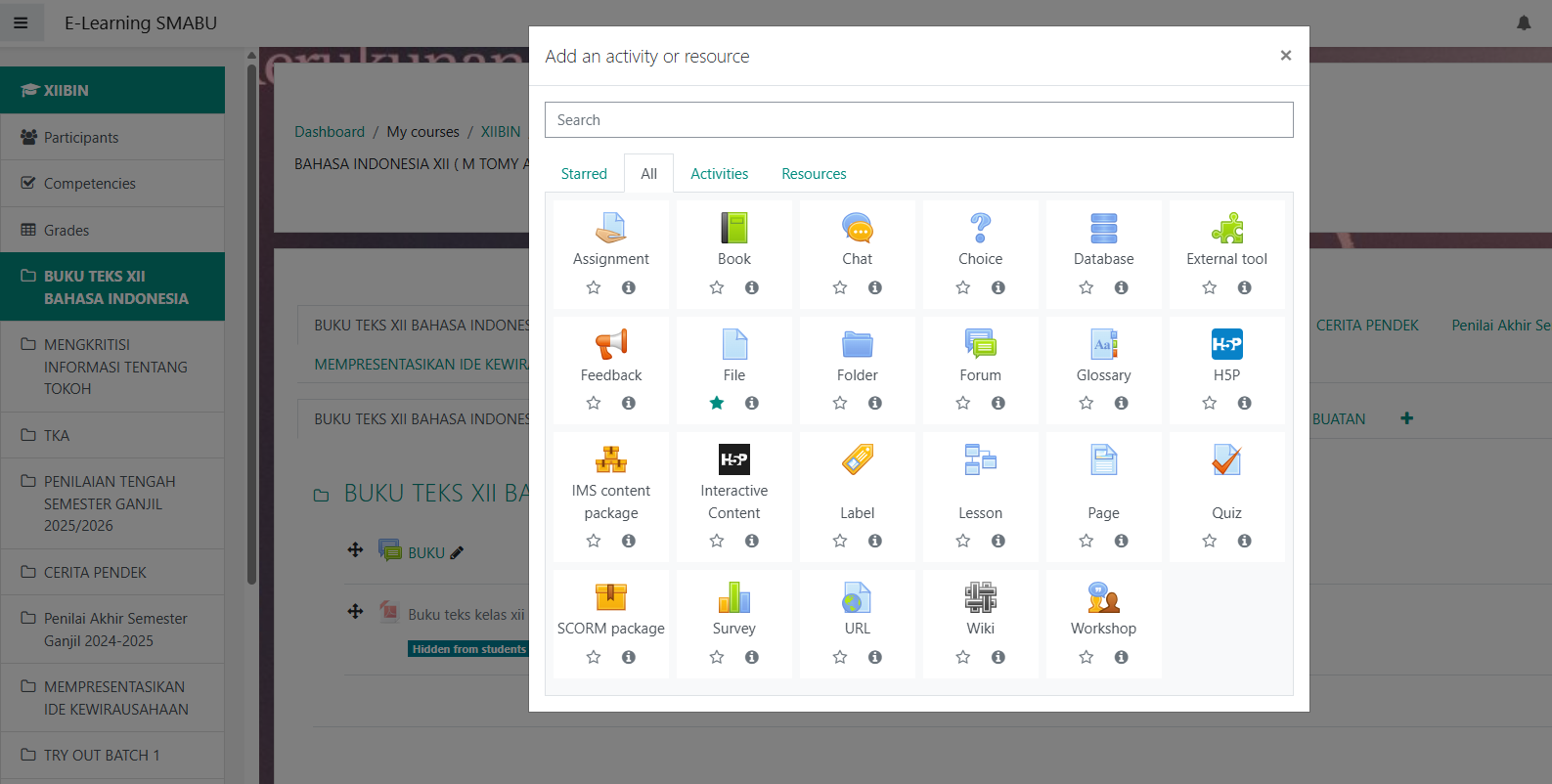Go to Participants in the sidebar
The image size is (1552, 784).
(81, 138)
